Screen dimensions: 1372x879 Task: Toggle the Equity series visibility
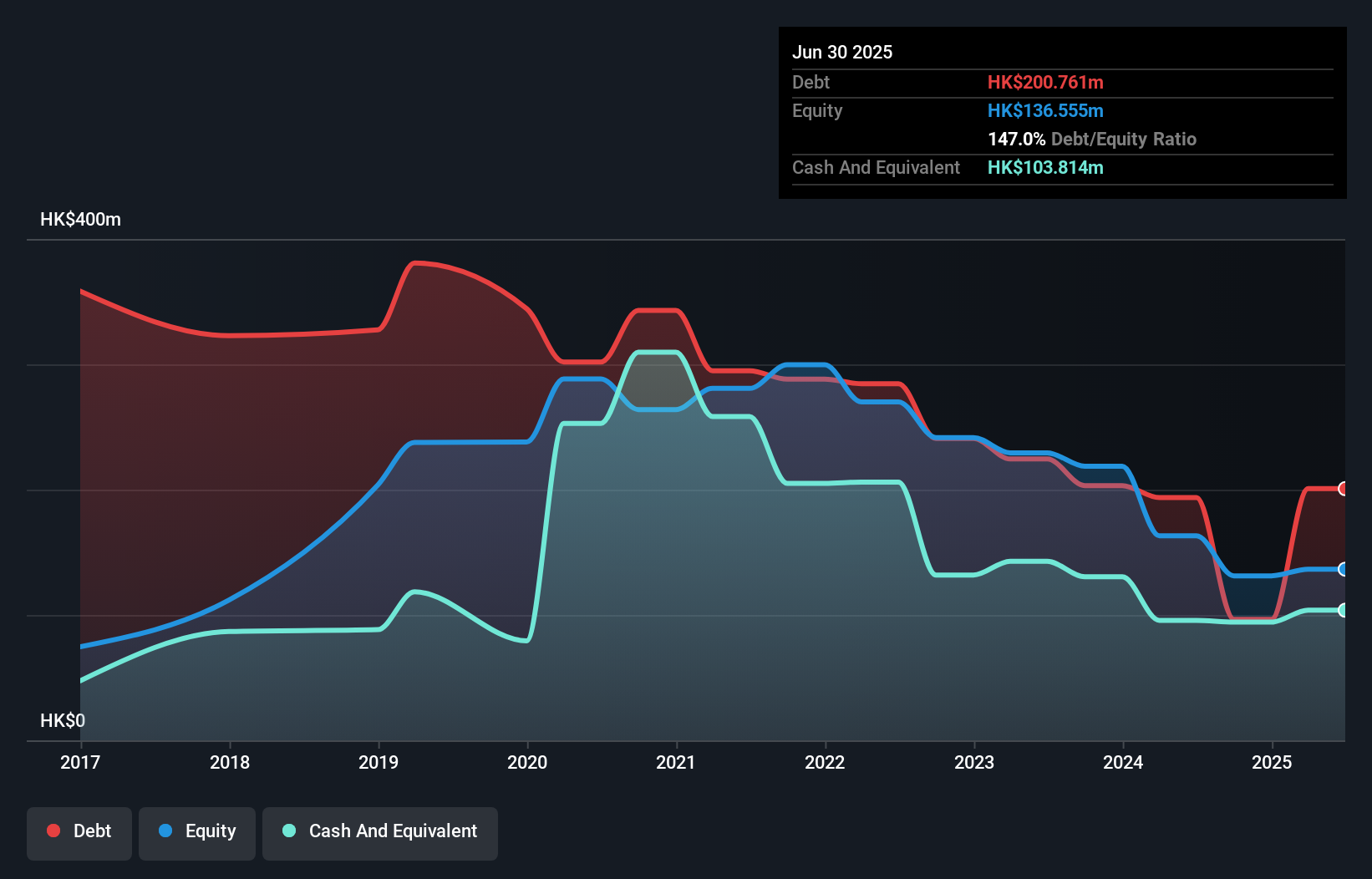click(x=196, y=831)
